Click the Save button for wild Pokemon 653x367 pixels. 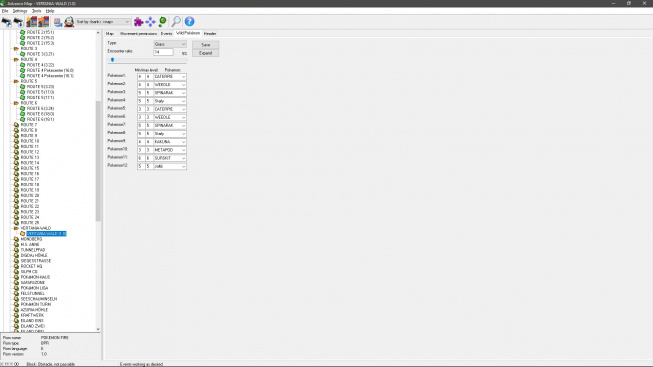pyautogui.click(x=206, y=45)
